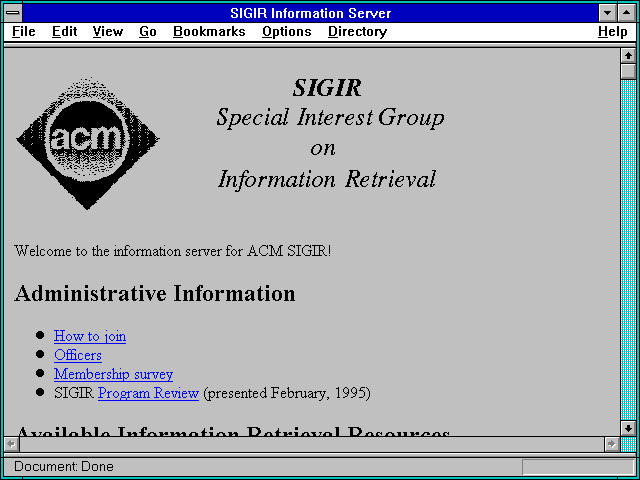
Task: Click the Document: Done status text
Action: click(x=64, y=466)
